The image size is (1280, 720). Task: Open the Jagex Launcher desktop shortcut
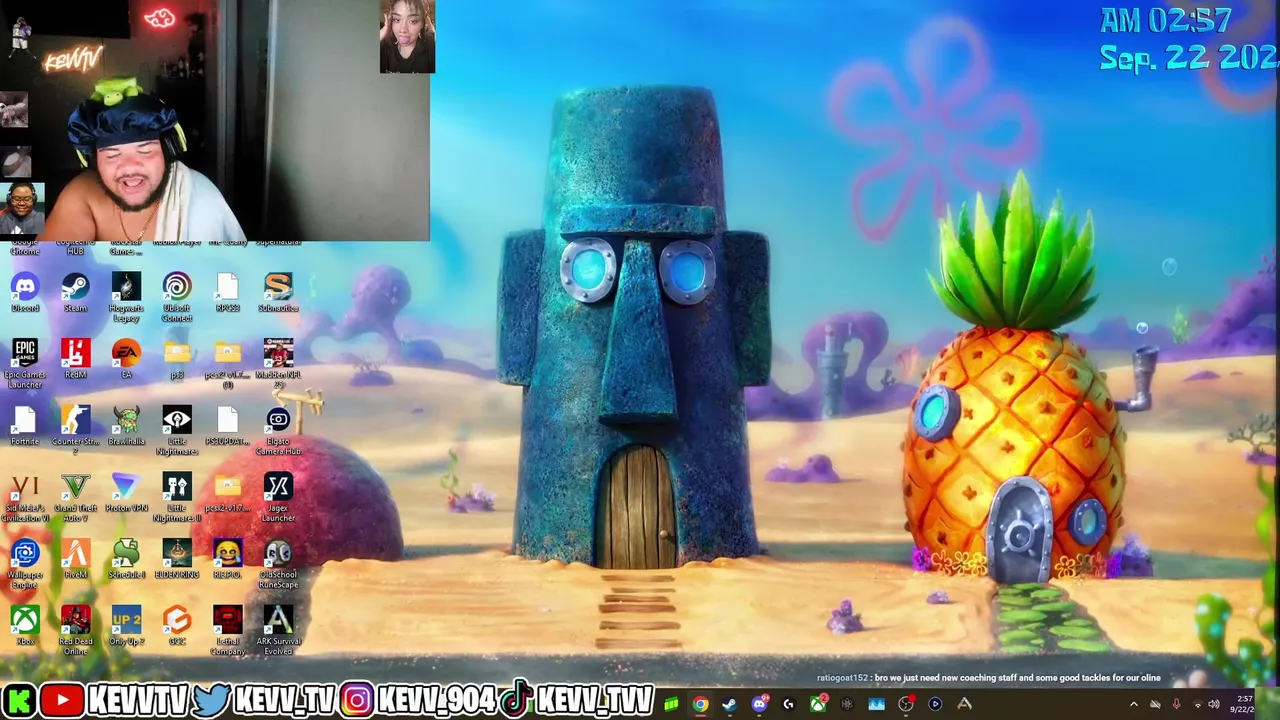coord(278,497)
